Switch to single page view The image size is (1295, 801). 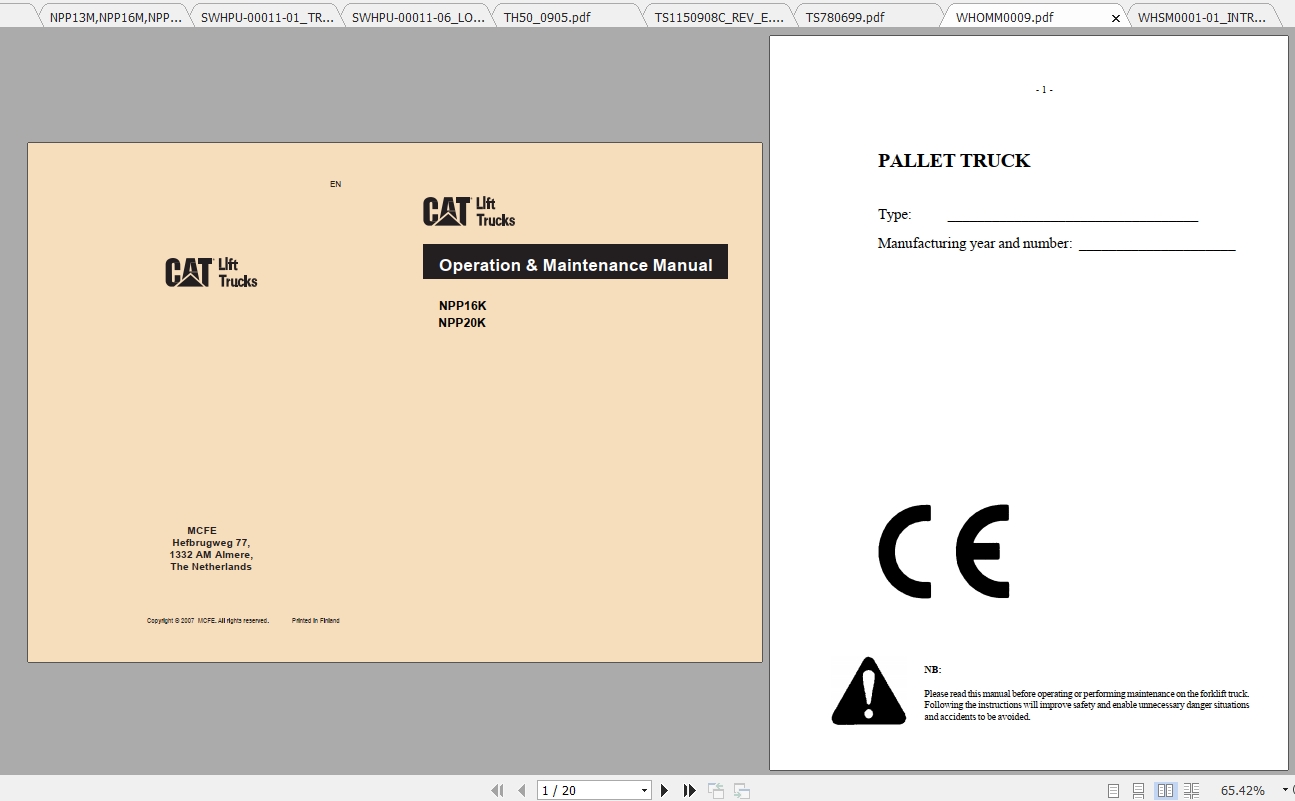tap(1114, 790)
